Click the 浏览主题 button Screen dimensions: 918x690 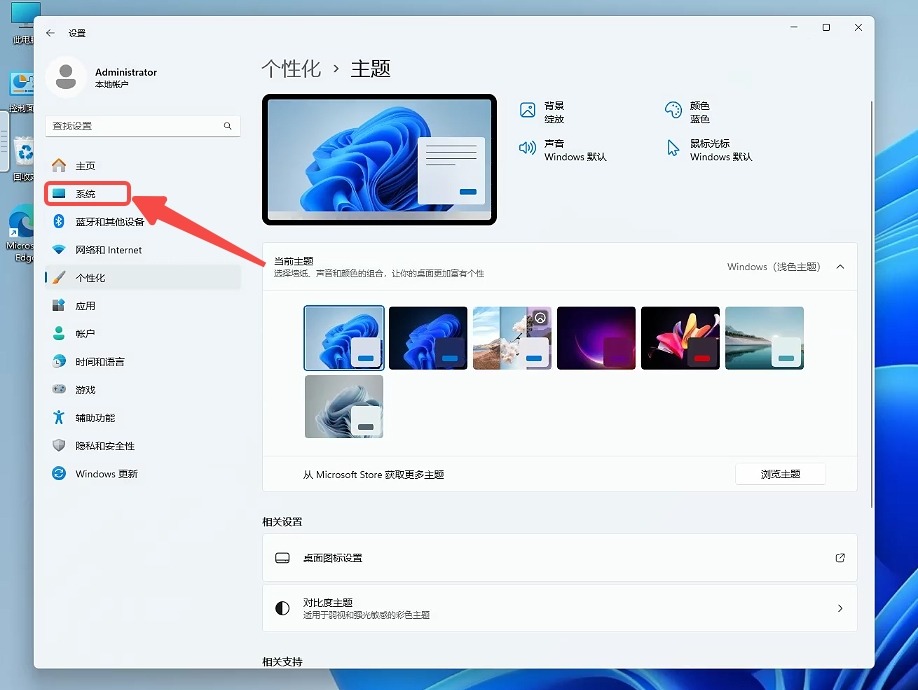780,474
